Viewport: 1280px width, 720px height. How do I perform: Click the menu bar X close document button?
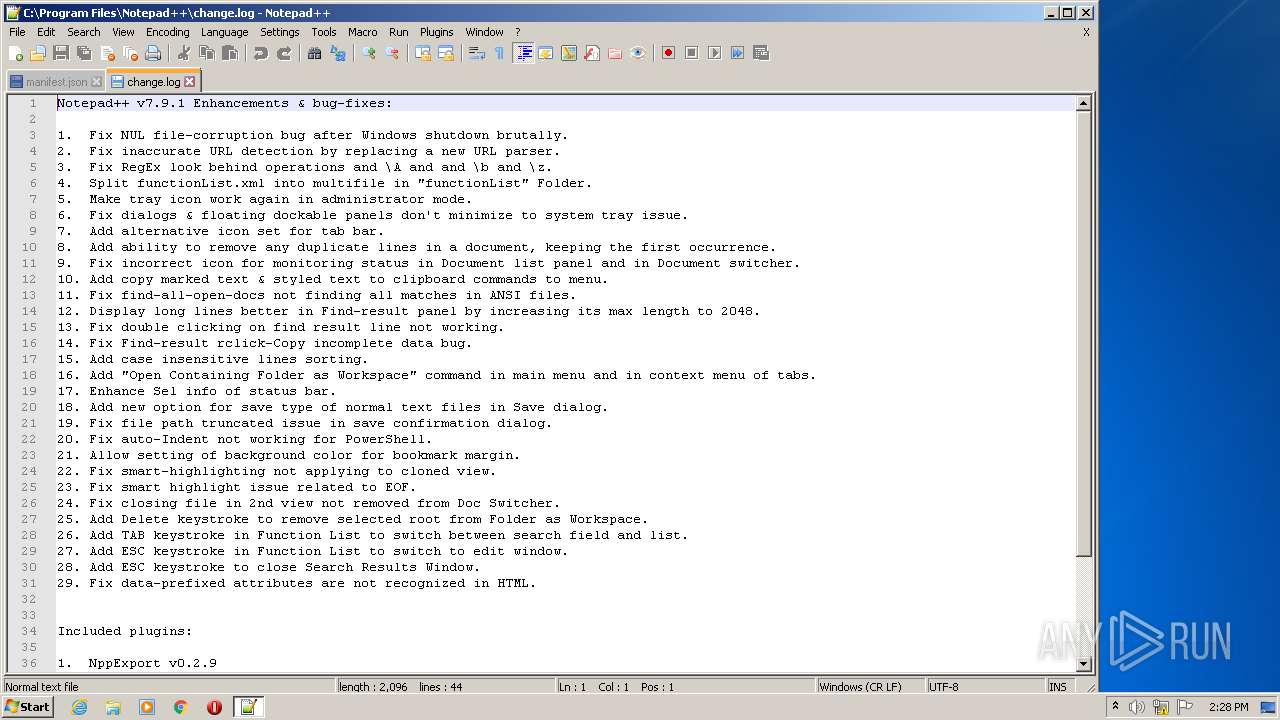click(x=1086, y=32)
